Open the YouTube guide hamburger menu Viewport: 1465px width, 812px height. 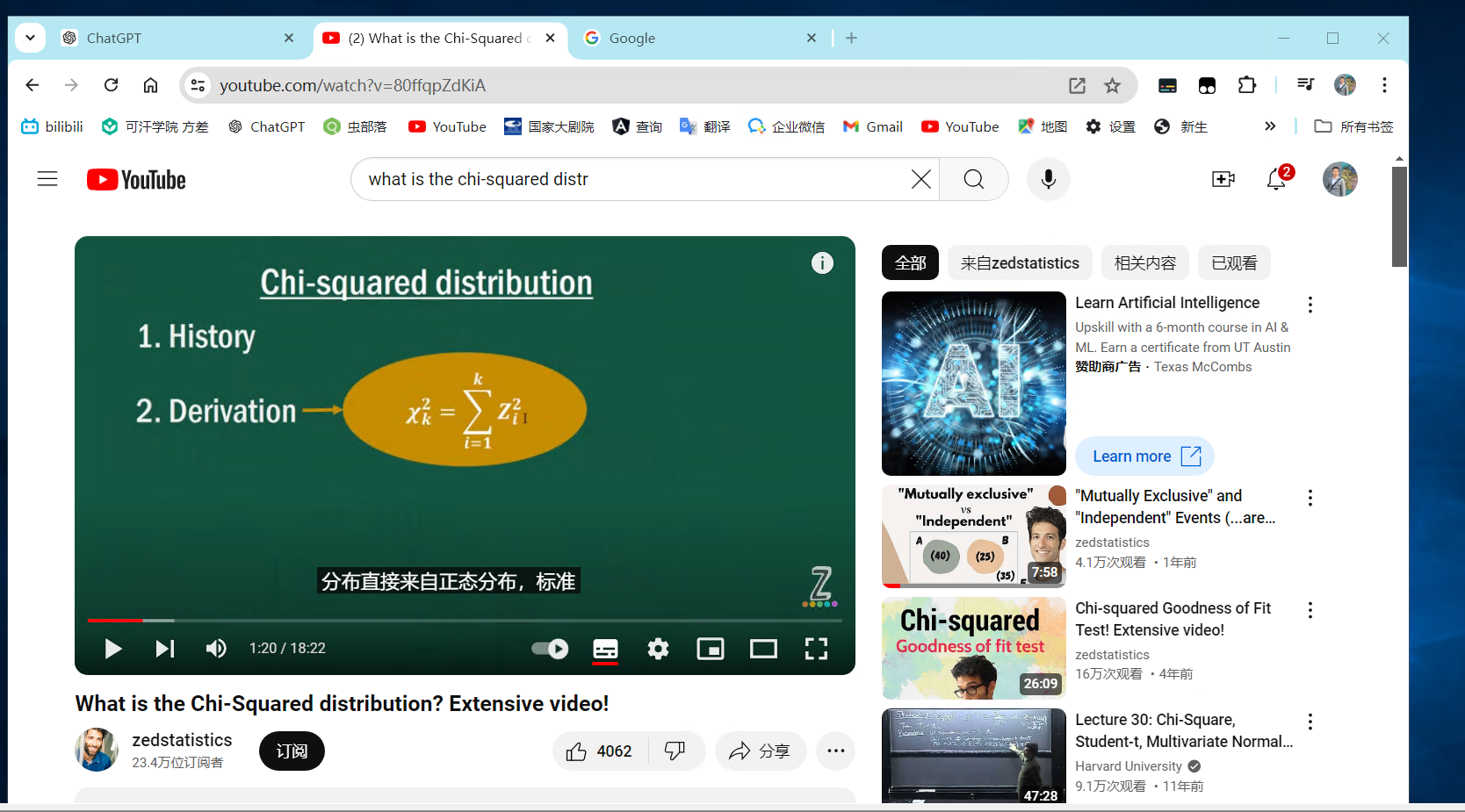(x=47, y=179)
